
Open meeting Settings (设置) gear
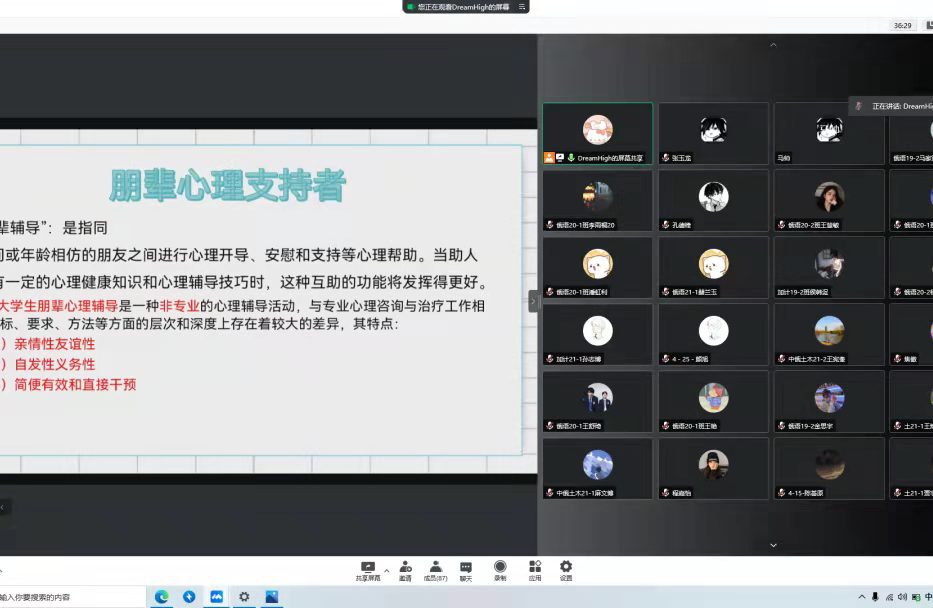(x=566, y=568)
